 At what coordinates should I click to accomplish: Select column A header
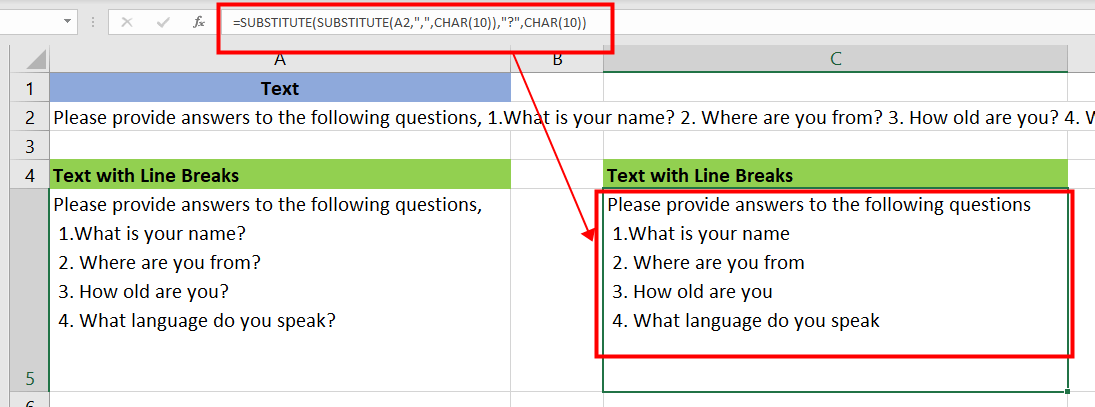279,60
